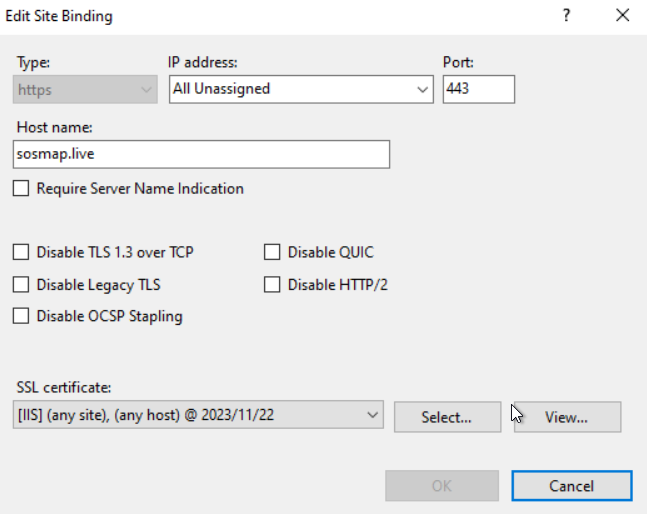Screen dimensions: 647x514
Task: Click the All Unassigned IP text
Action: (222, 89)
